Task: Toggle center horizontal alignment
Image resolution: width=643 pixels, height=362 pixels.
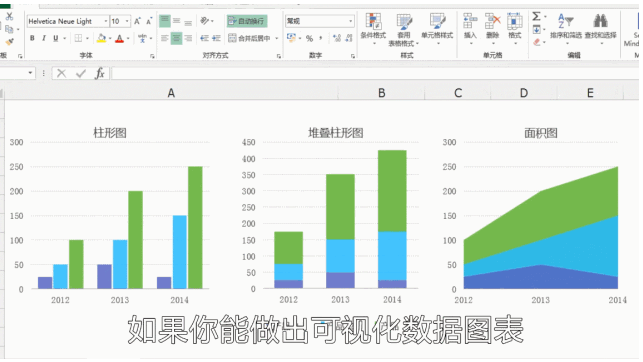Action: 176,38
